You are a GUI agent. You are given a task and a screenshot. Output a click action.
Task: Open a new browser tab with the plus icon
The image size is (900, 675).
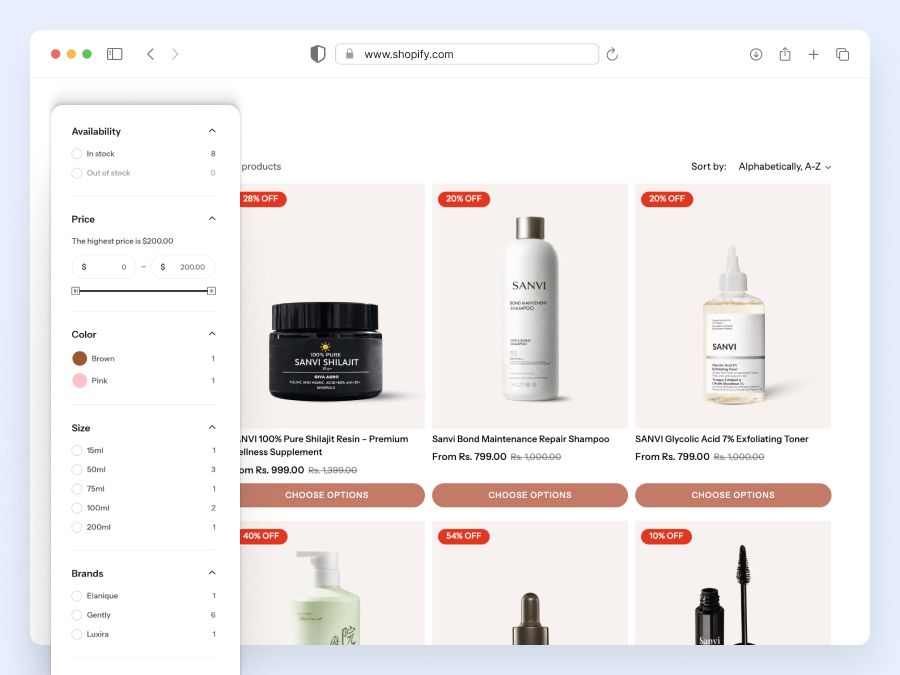(x=814, y=54)
